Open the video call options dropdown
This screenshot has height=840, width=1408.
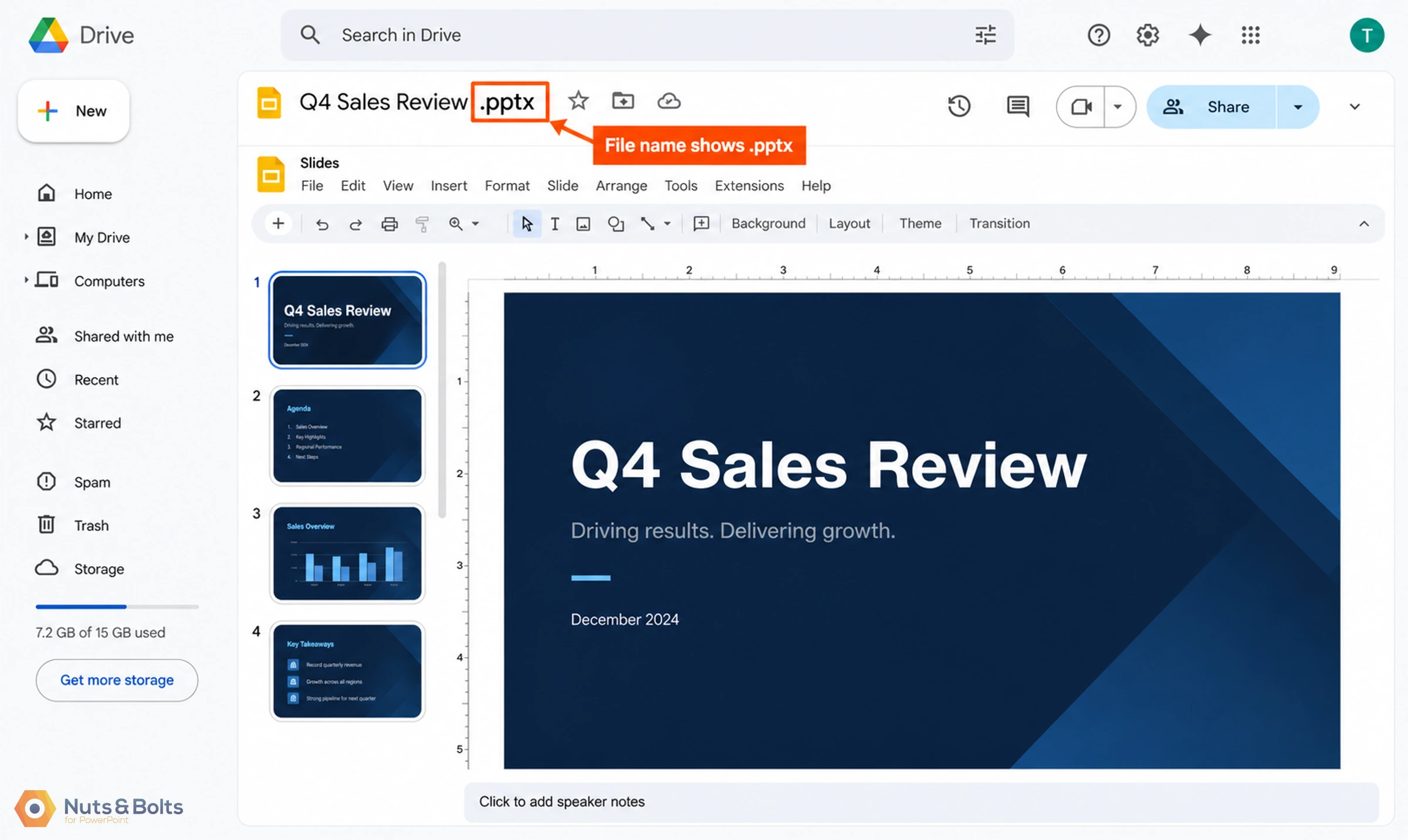coord(1118,107)
